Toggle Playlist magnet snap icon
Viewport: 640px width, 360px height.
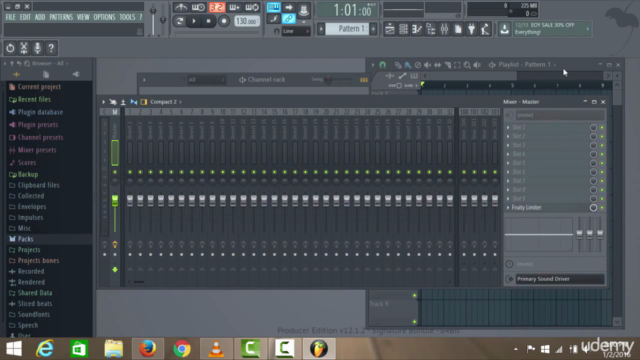(x=382, y=64)
